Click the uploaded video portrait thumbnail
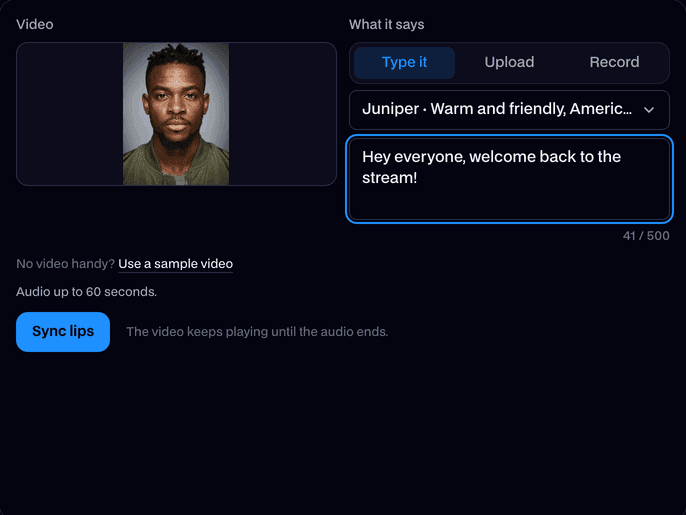 point(176,114)
